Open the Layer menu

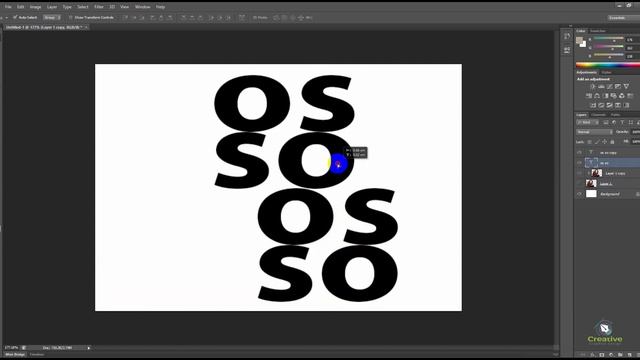pos(52,7)
